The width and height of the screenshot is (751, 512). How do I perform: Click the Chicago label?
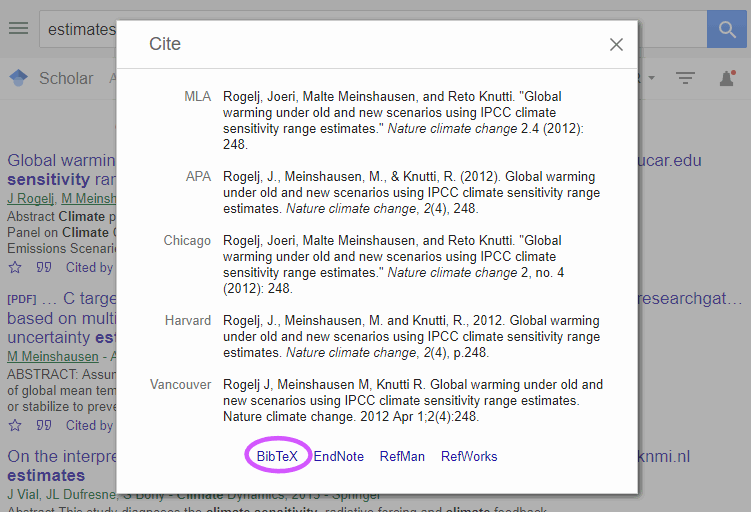(x=187, y=240)
